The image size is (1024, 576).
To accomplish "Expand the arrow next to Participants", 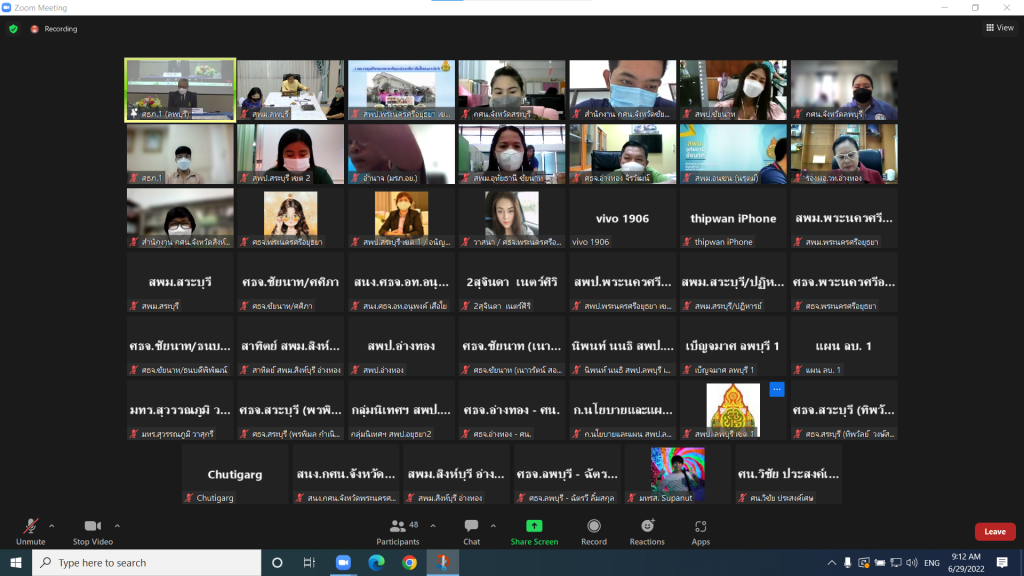I will [433, 526].
